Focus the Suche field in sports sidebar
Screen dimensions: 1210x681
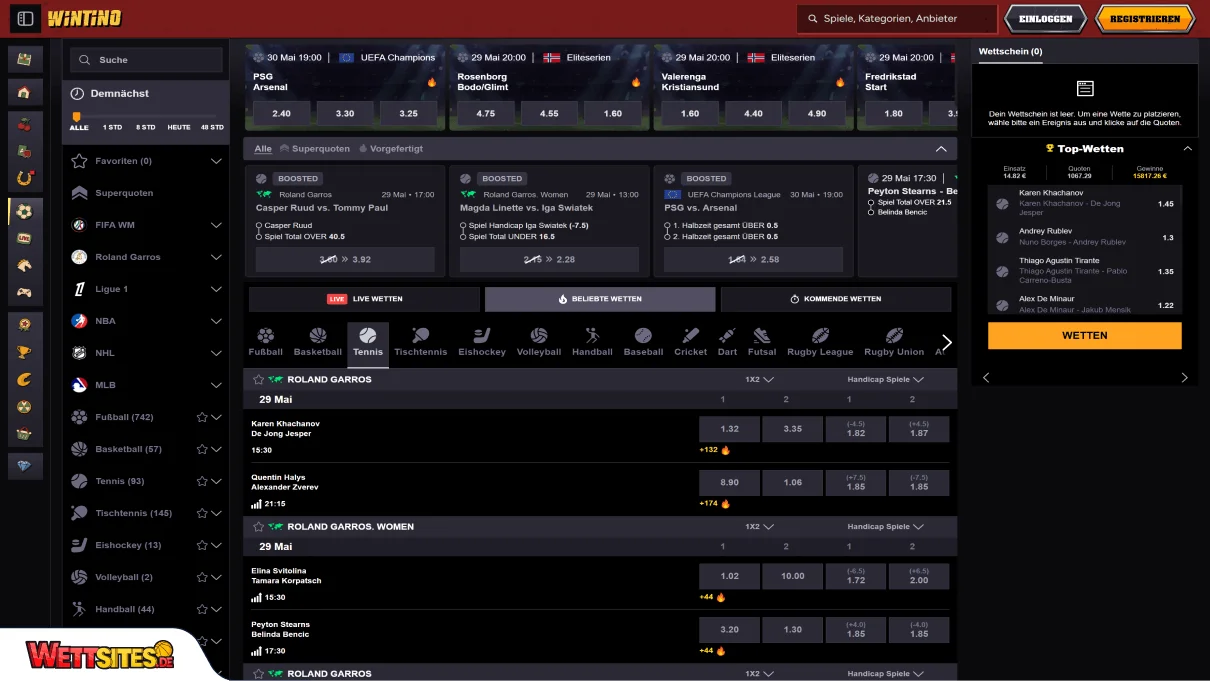(146, 60)
